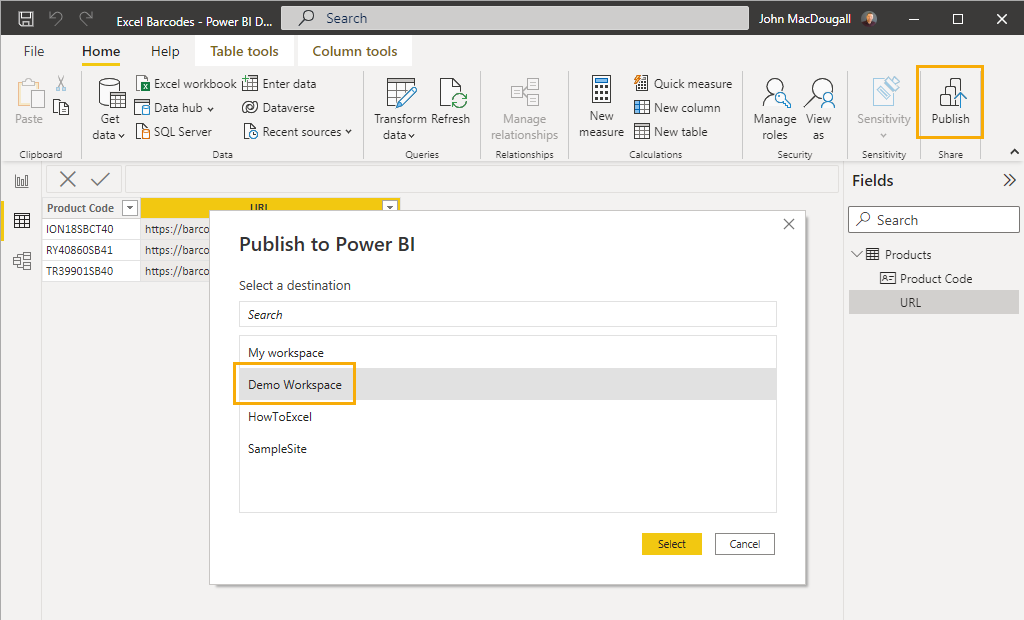Viewport: 1024px width, 620px height.
Task: Click the yellow Select button
Action: [671, 544]
